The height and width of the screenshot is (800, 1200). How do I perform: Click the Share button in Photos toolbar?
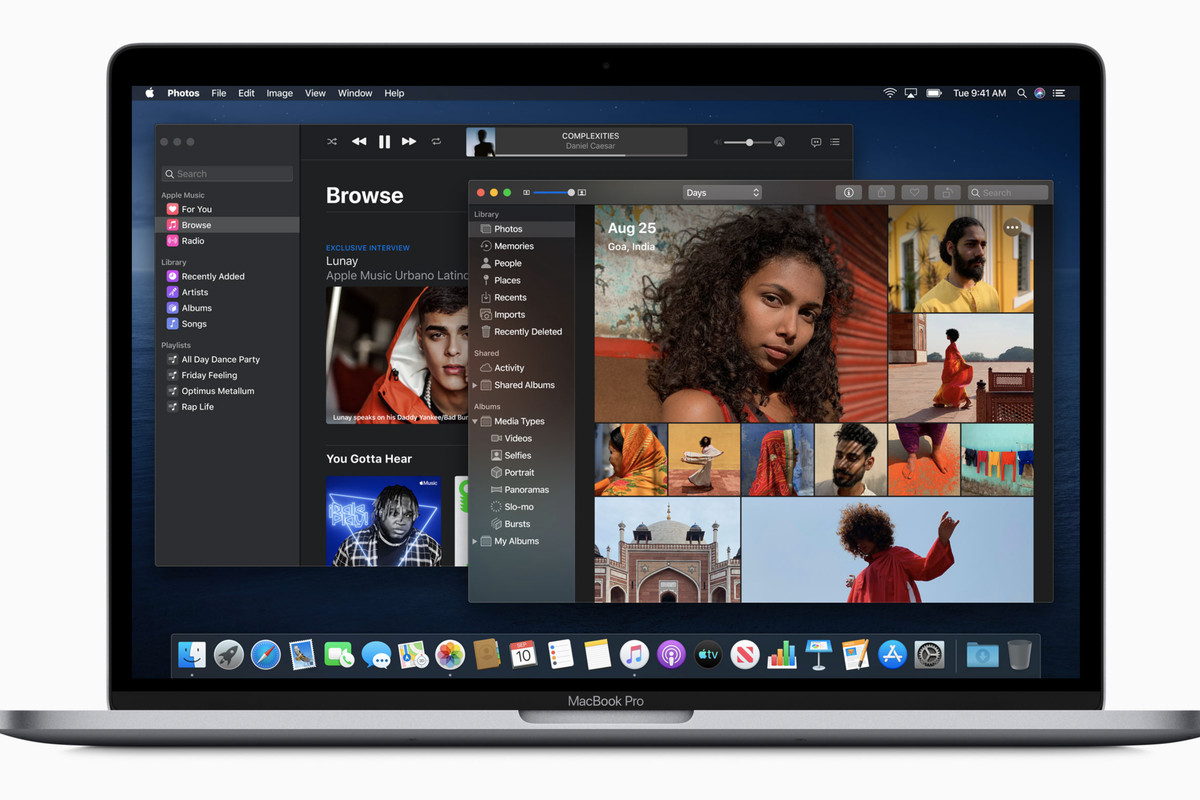[881, 192]
